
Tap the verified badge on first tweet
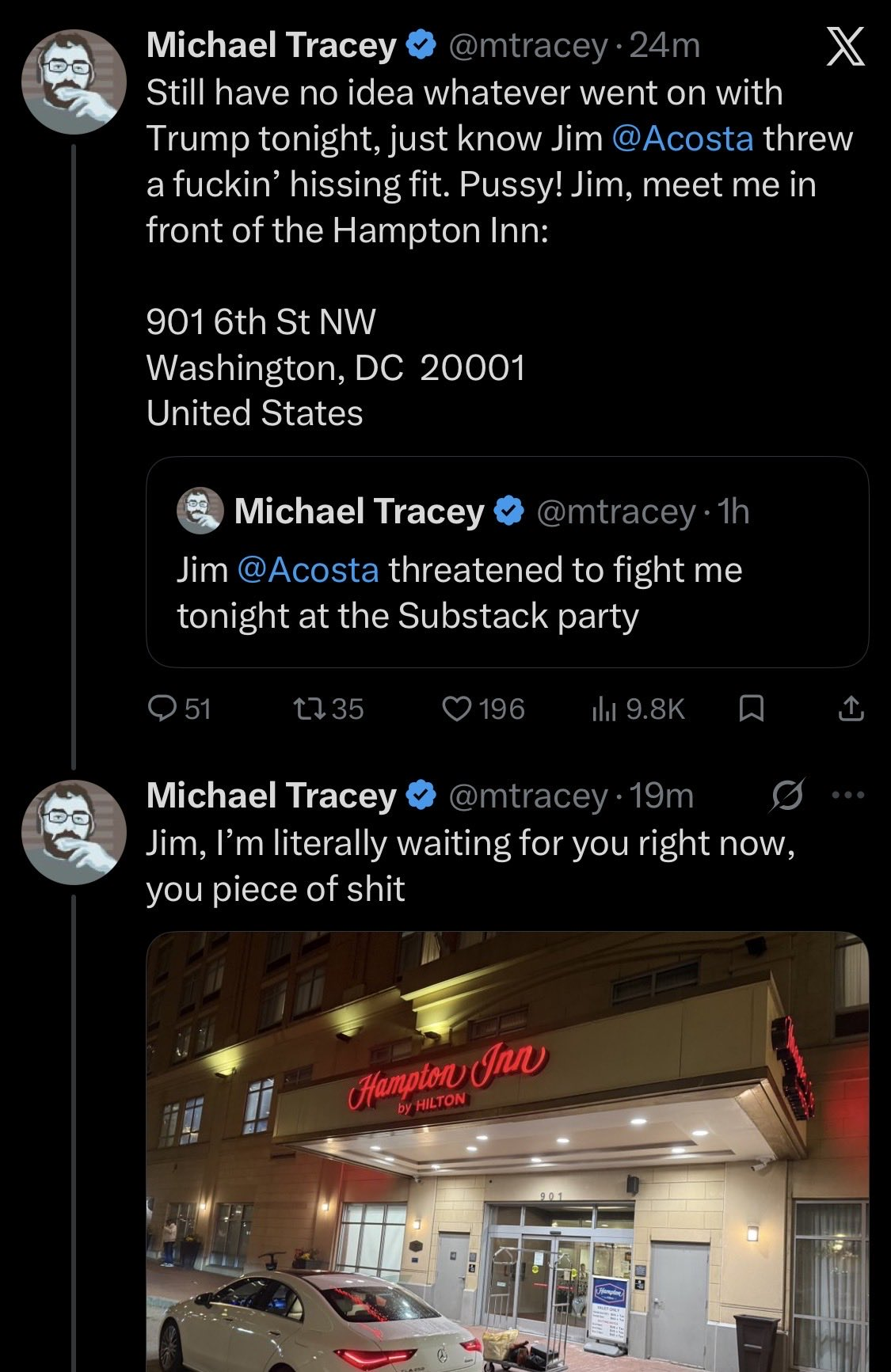tap(421, 46)
